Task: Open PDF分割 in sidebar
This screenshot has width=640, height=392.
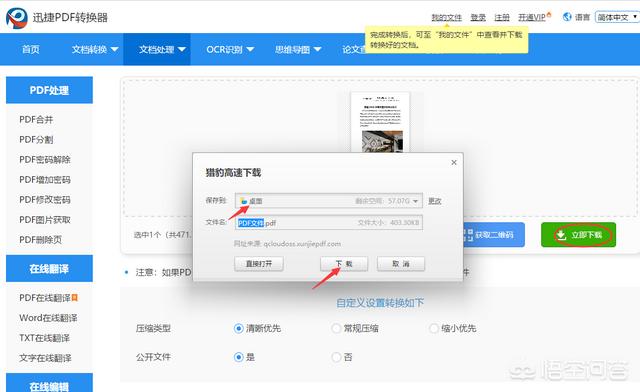Action: (x=36, y=140)
